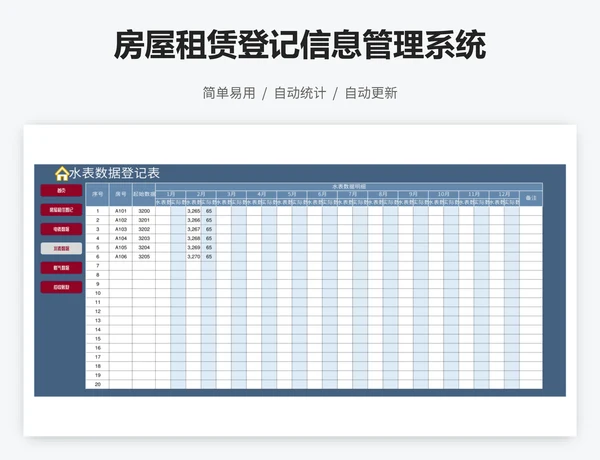This screenshot has height=460, width=600.
Task: Select room cell A101
Action: click(x=121, y=211)
